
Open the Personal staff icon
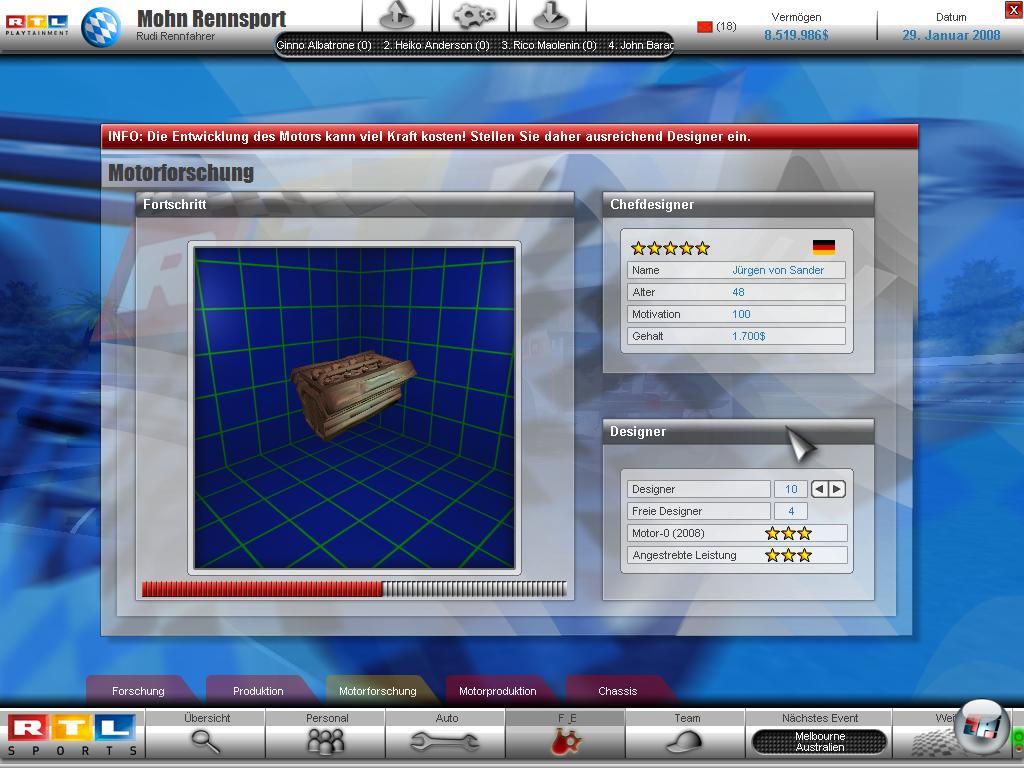[326, 741]
